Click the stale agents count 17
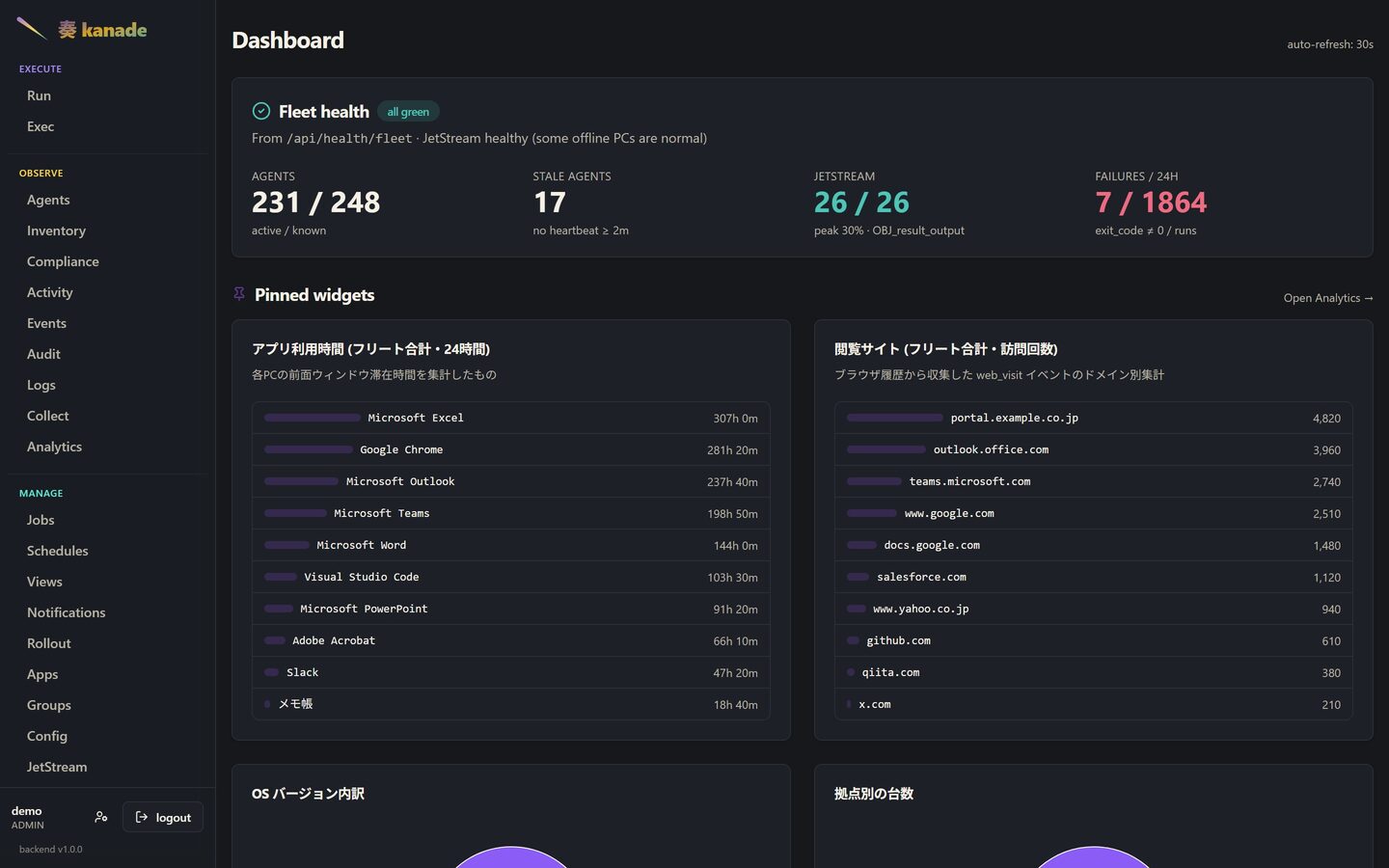 coord(549,203)
